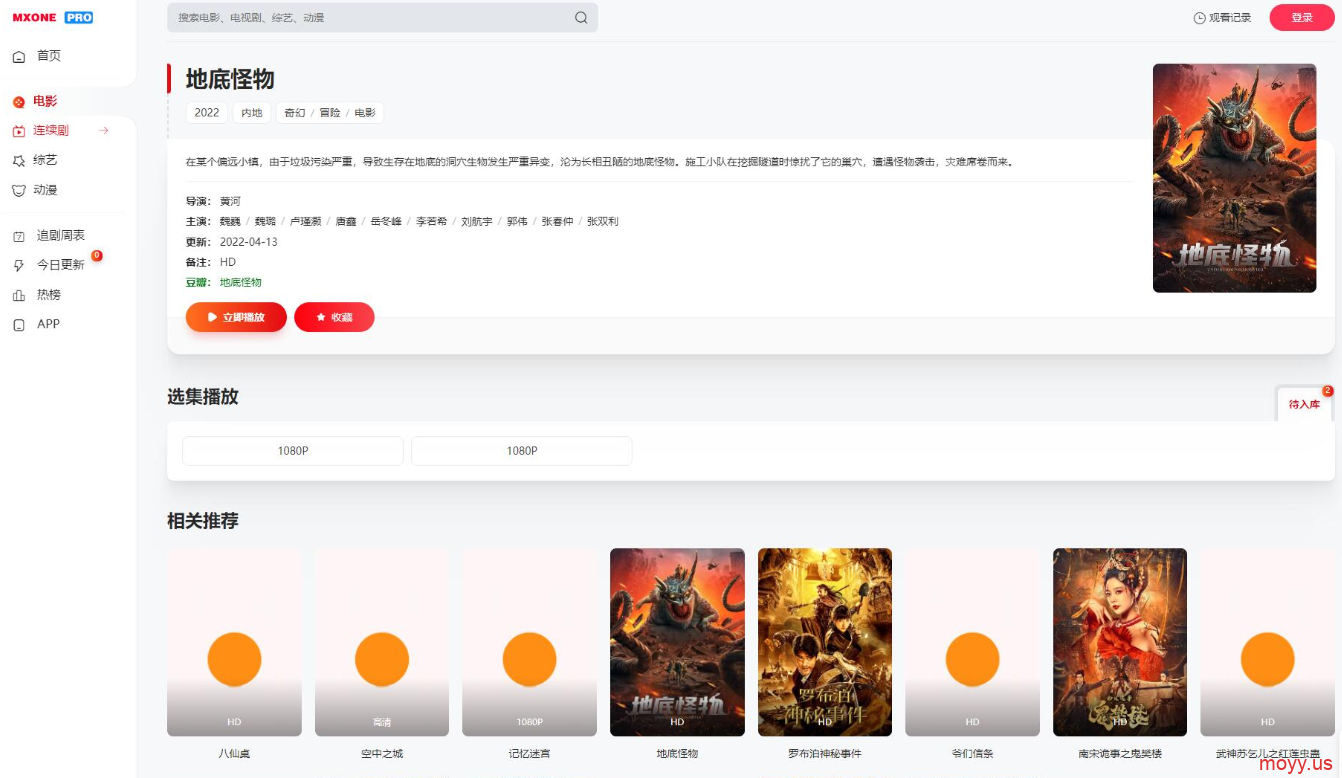The width and height of the screenshot is (1342, 778).
Task: Click actor name 郭伟
Action: point(517,222)
